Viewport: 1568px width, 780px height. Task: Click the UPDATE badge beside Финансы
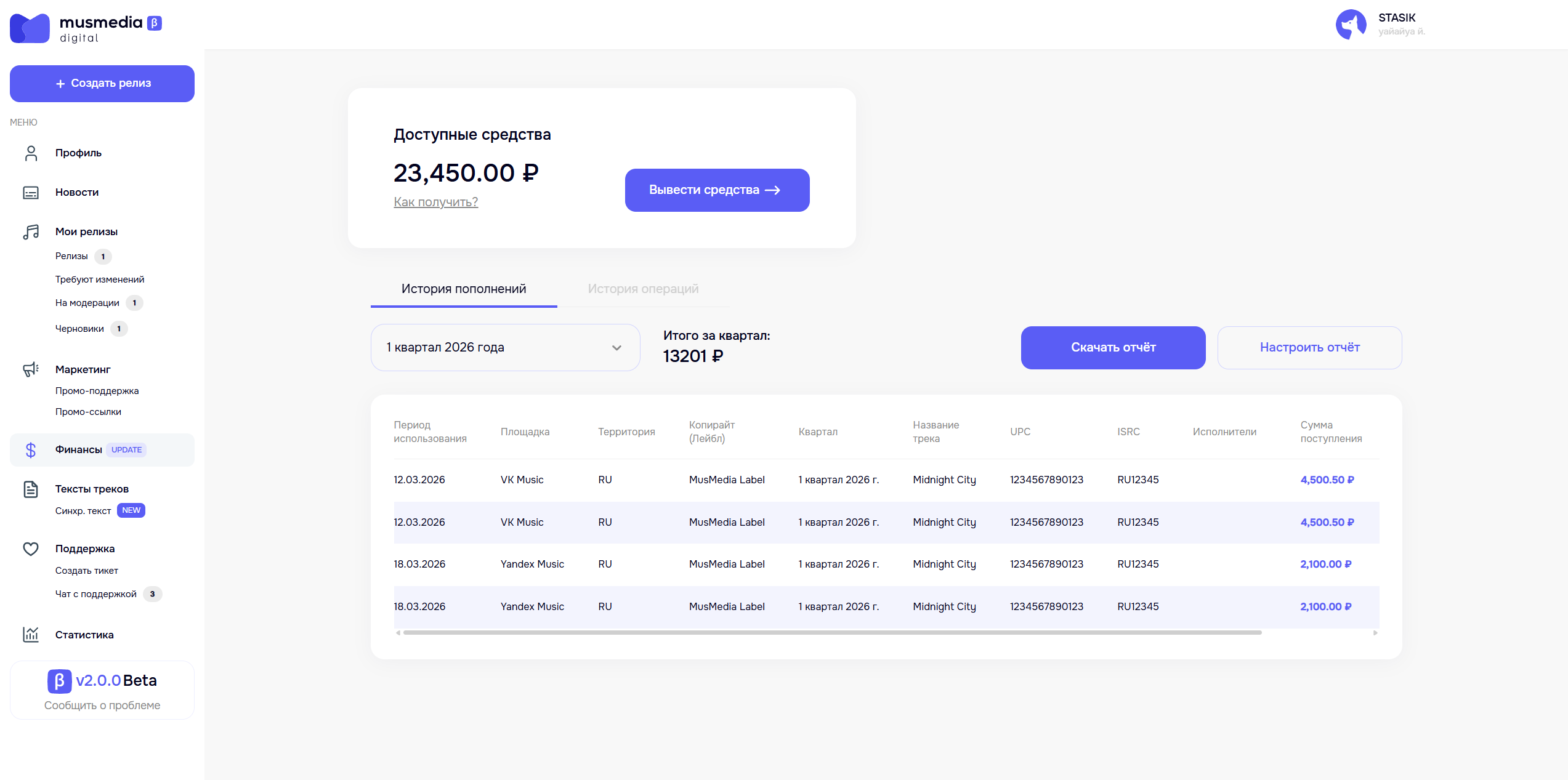coord(126,450)
